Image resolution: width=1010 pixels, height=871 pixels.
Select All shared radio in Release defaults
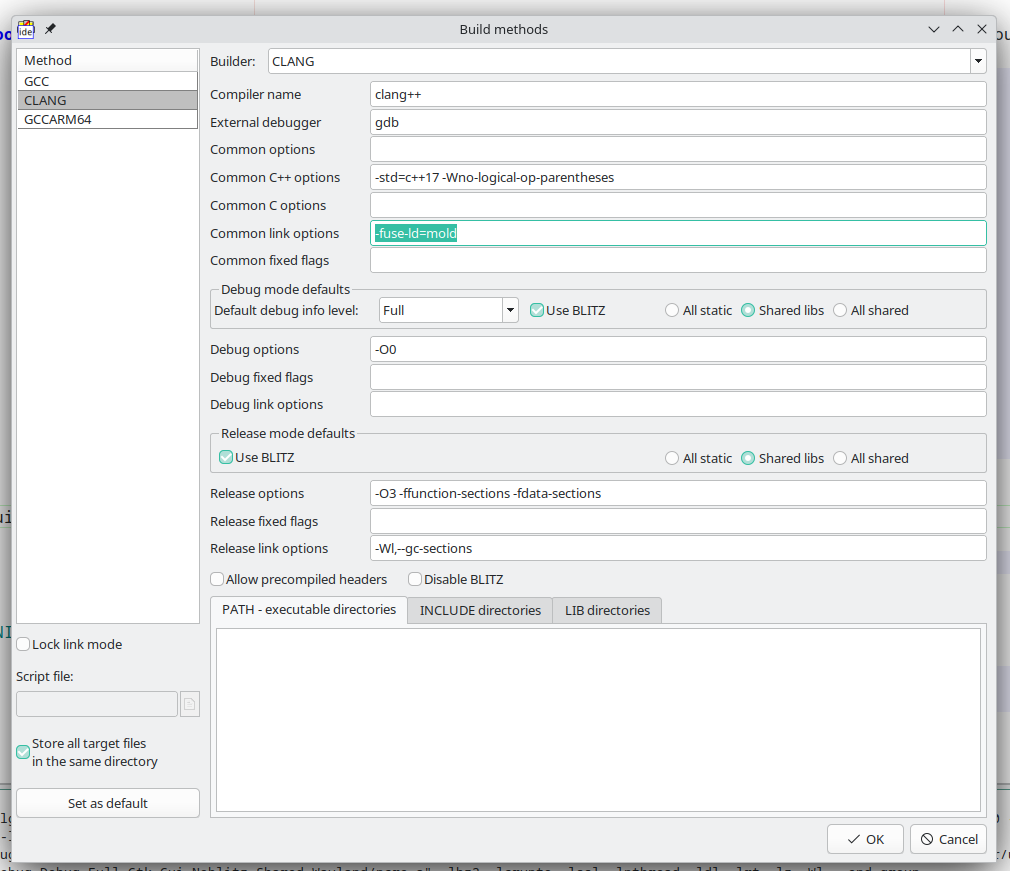pyautogui.click(x=840, y=458)
